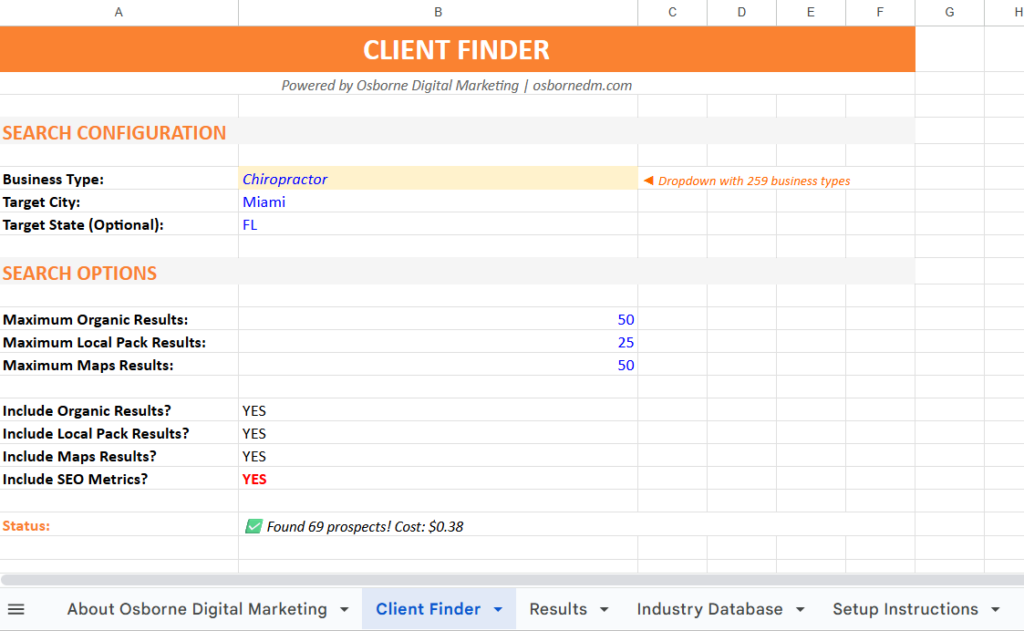The width and height of the screenshot is (1024, 631).
Task: Select the Client Finder sheet tab
Action: (x=428, y=608)
